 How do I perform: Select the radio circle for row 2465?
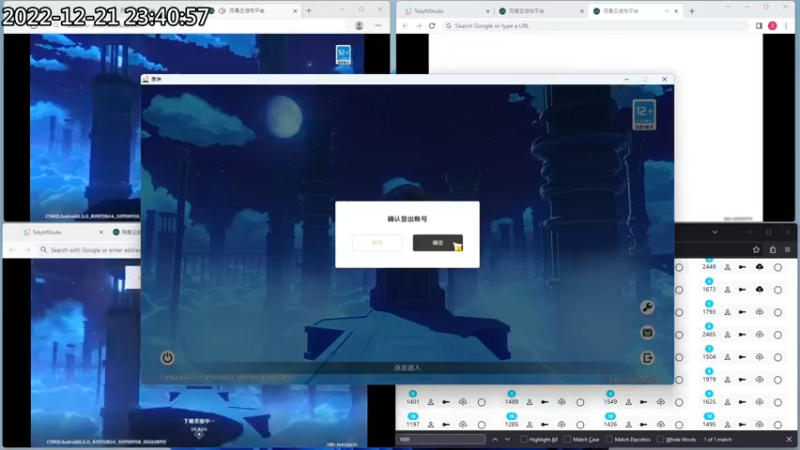(778, 335)
